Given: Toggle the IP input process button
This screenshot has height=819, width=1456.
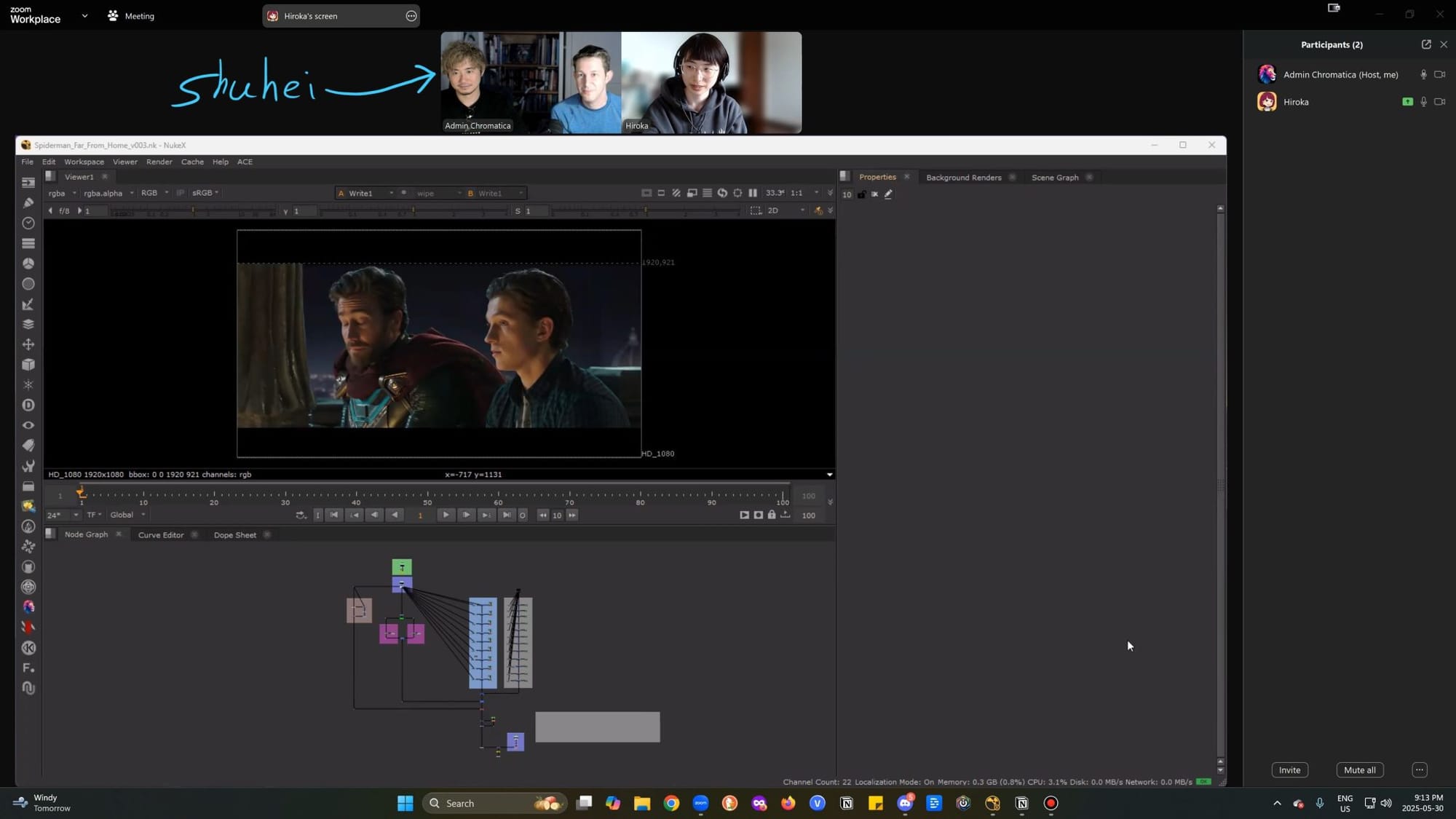Looking at the screenshot, I should (x=181, y=193).
